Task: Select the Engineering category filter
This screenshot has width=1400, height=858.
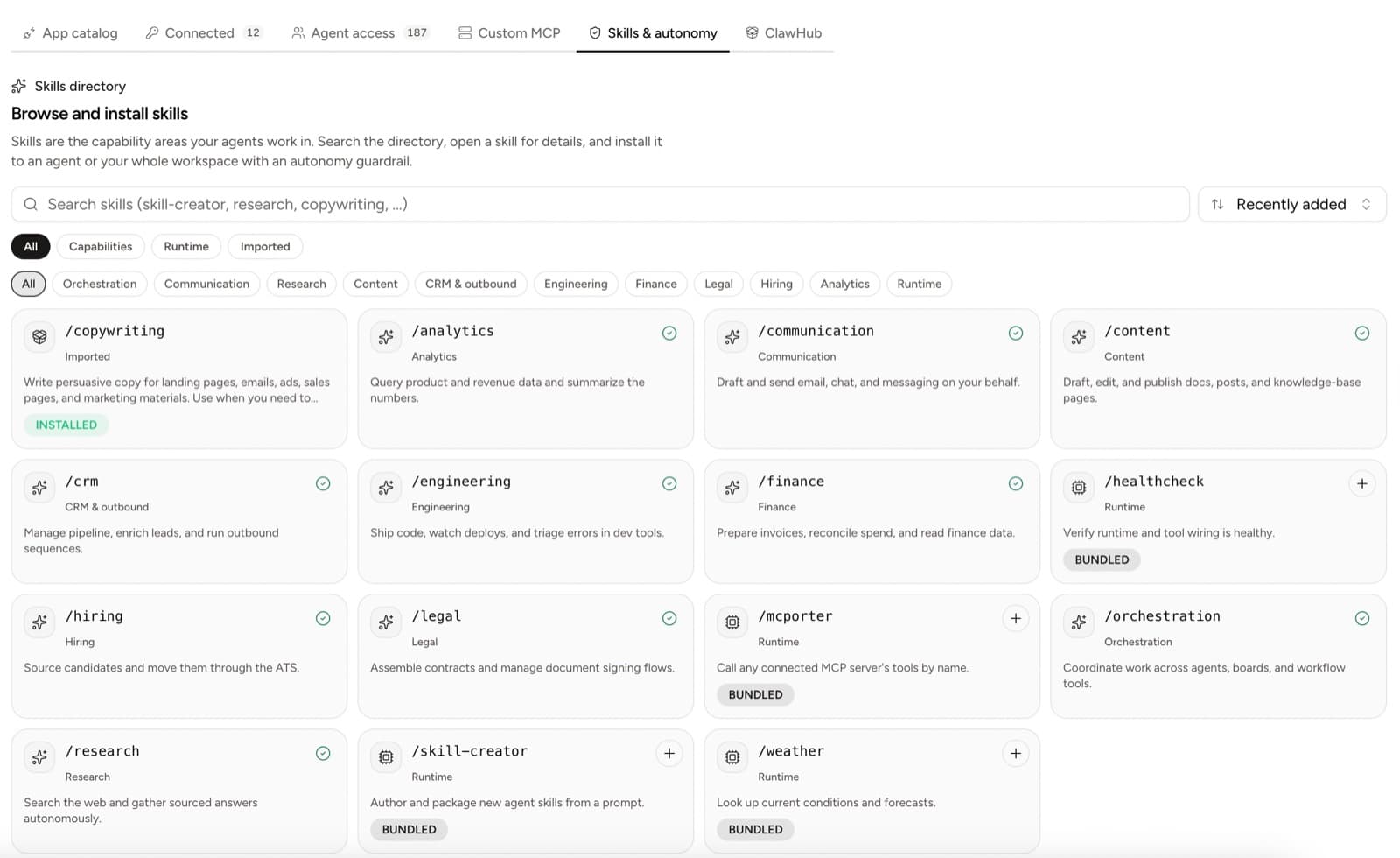Action: (x=576, y=284)
